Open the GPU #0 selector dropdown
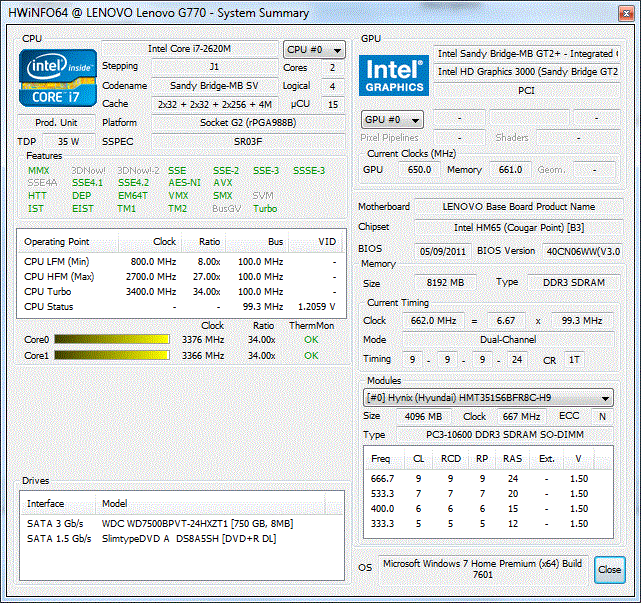 pos(392,120)
